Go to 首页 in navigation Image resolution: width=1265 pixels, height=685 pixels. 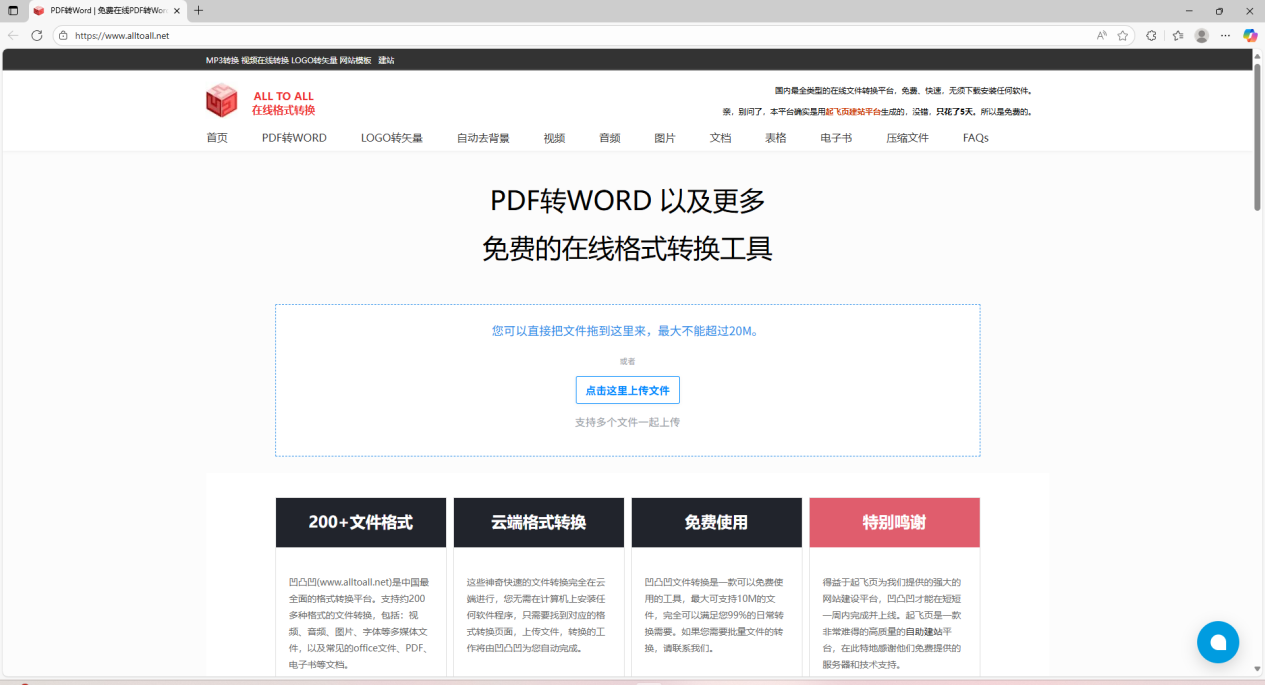point(217,138)
